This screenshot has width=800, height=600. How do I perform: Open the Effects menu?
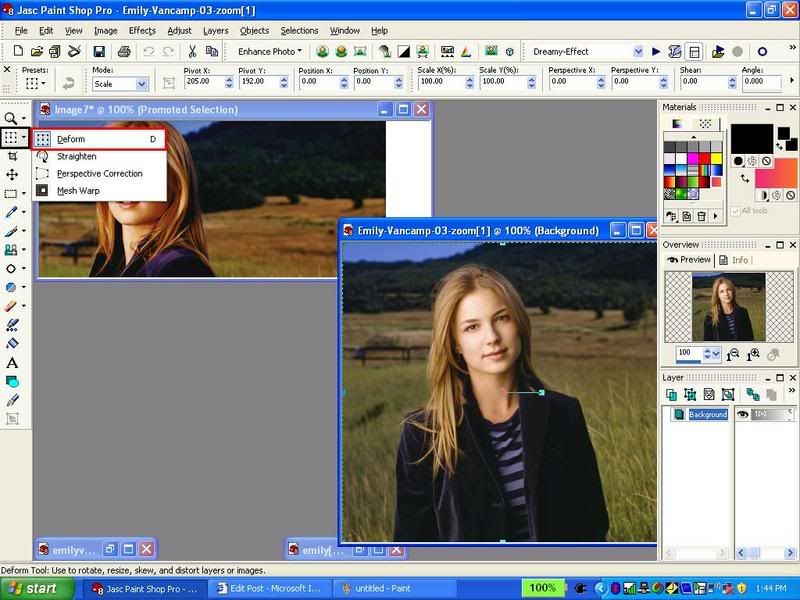pyautogui.click(x=142, y=31)
